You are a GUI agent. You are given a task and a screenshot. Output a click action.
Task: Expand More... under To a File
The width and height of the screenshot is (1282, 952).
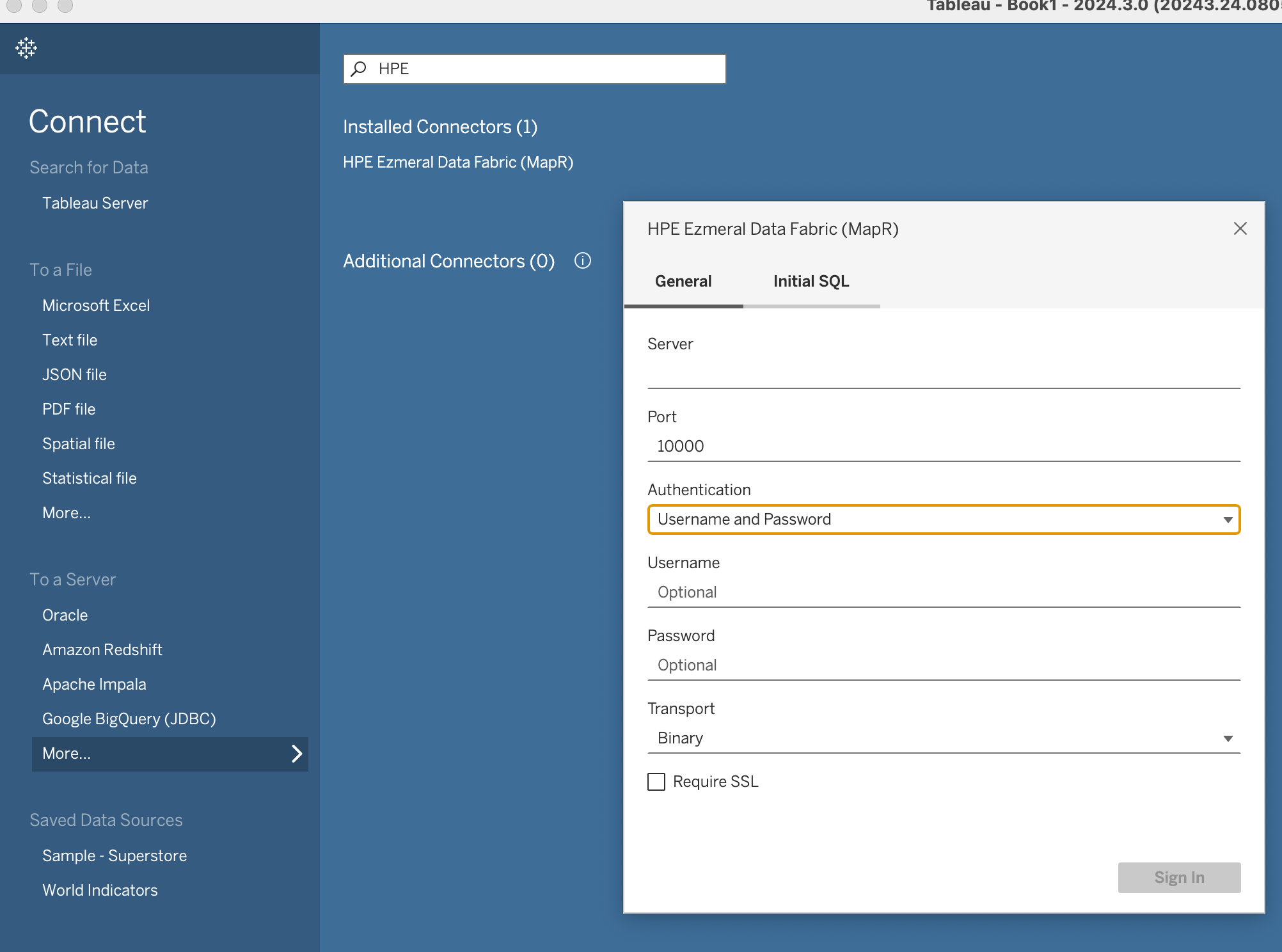coord(67,513)
